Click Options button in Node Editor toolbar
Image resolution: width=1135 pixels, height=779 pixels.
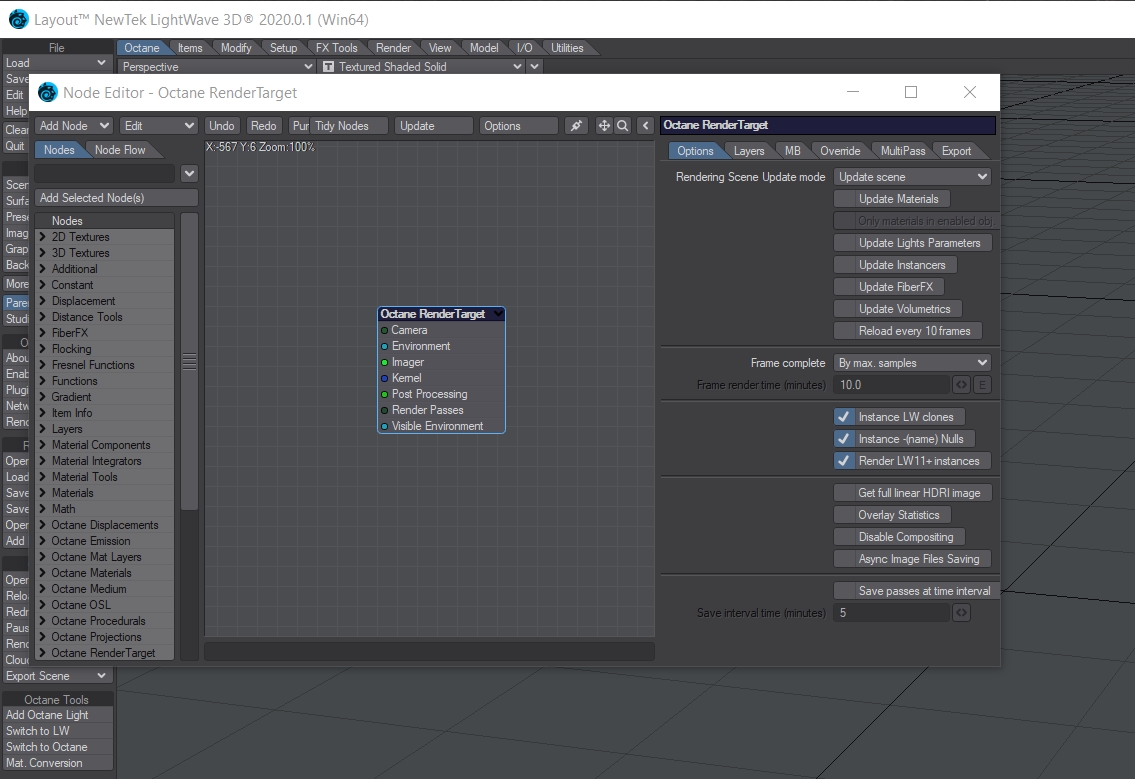click(x=518, y=126)
